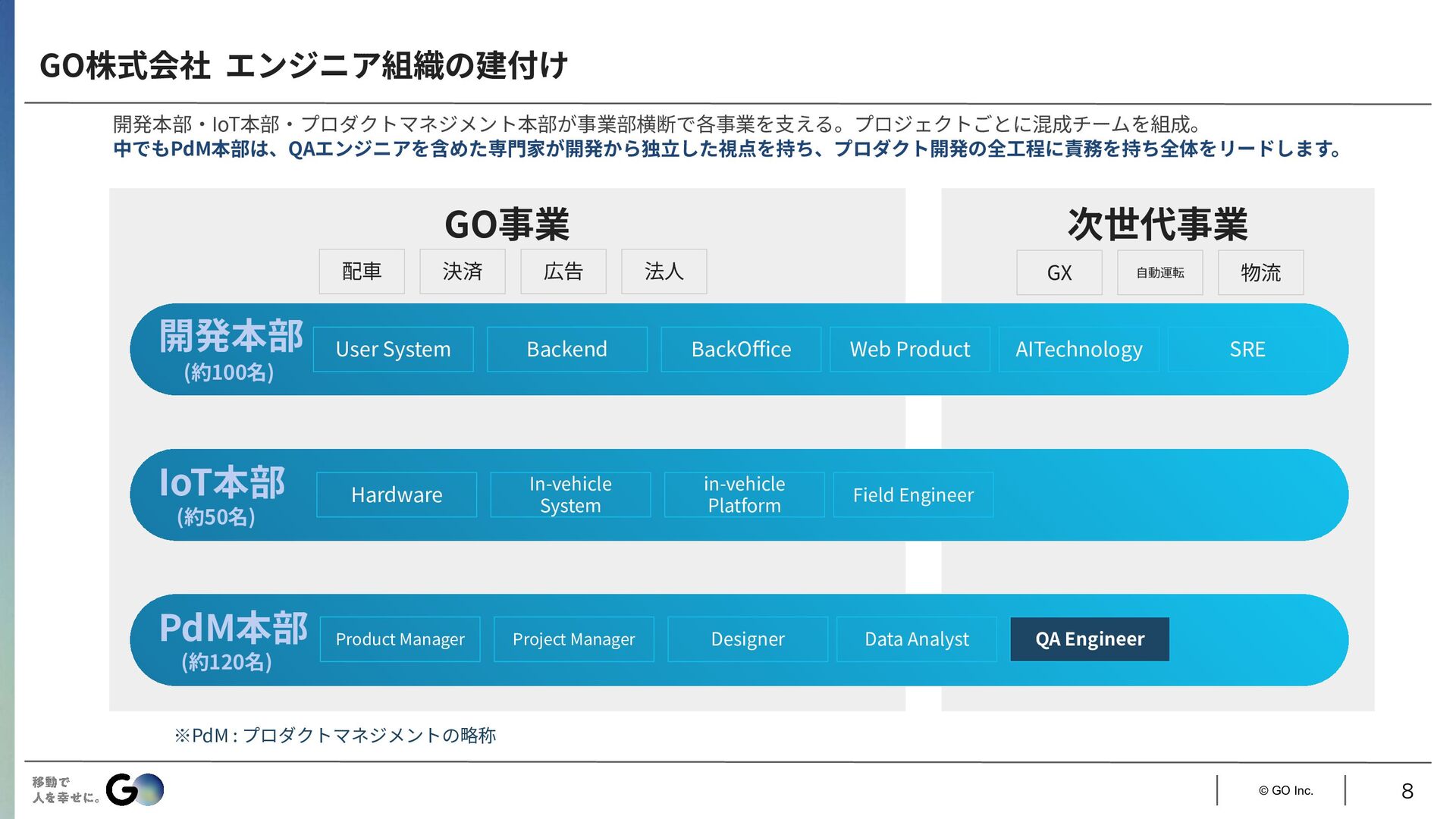This screenshot has width=1456, height=819.
Task: Select the Data Analyst box
Action: tap(916, 639)
